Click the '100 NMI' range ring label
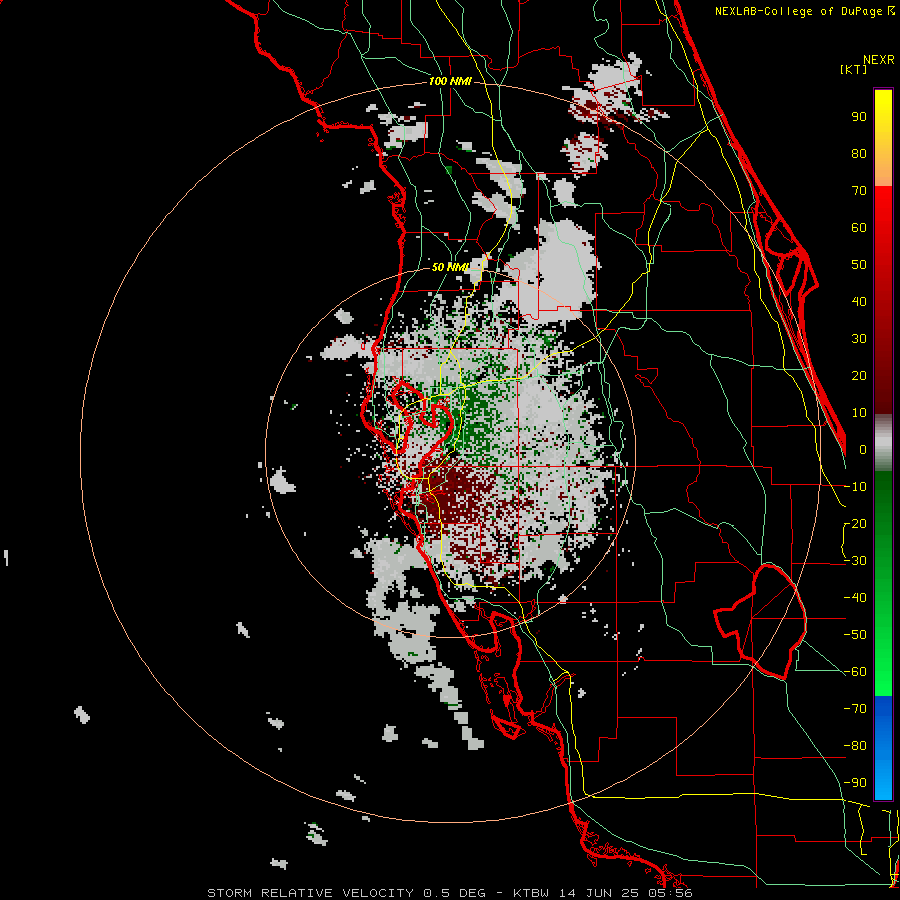Viewport: 900px width, 900px height. [x=450, y=82]
